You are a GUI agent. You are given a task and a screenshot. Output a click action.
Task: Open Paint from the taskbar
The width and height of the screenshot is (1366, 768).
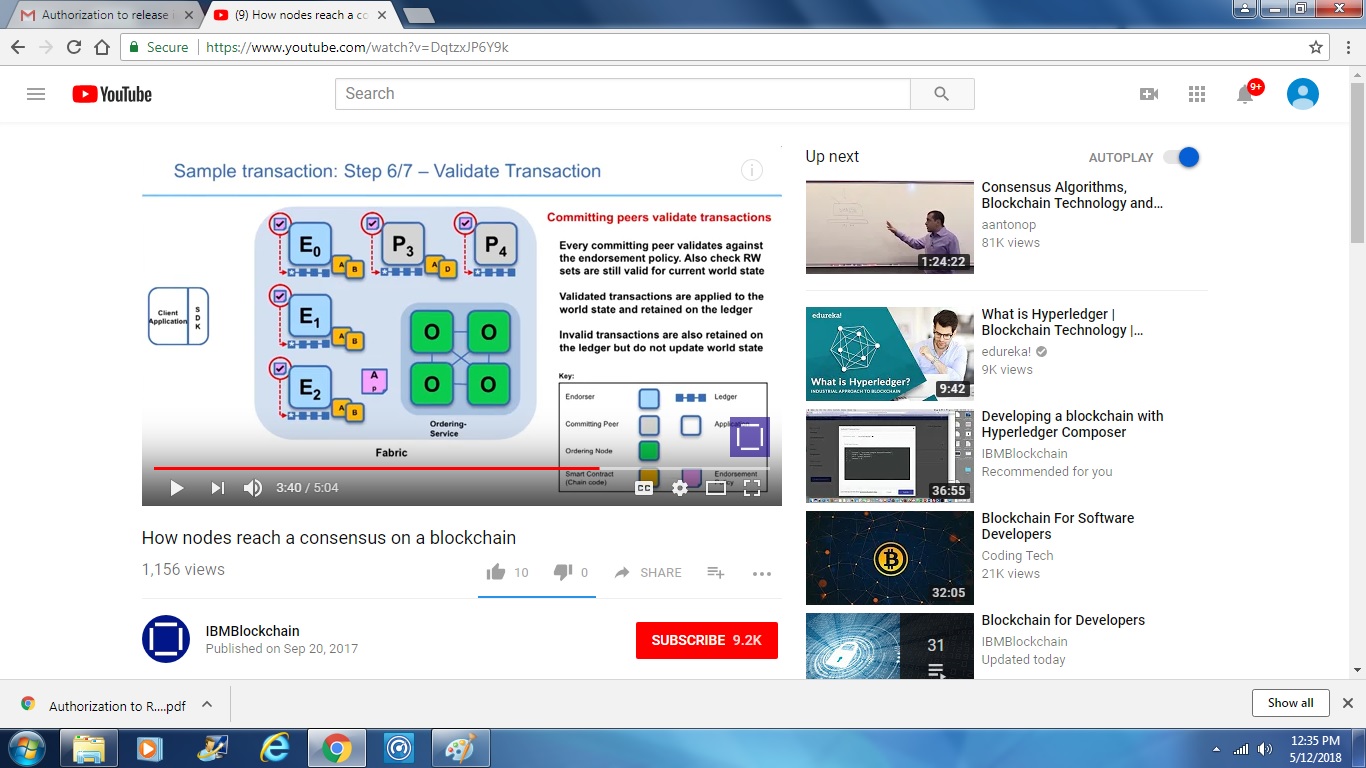pos(460,748)
